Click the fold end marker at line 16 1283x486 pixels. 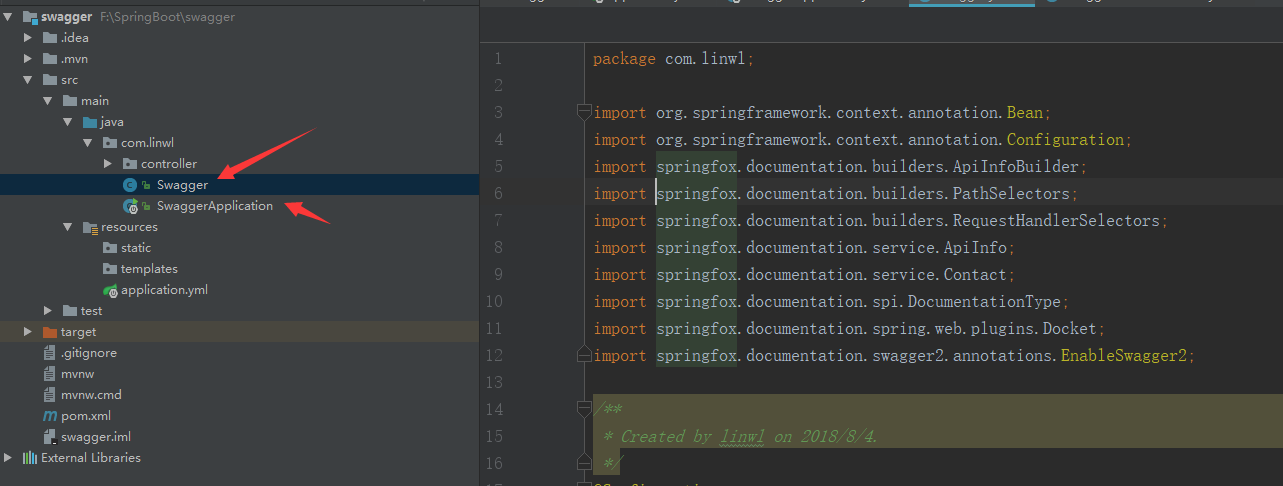click(585, 463)
